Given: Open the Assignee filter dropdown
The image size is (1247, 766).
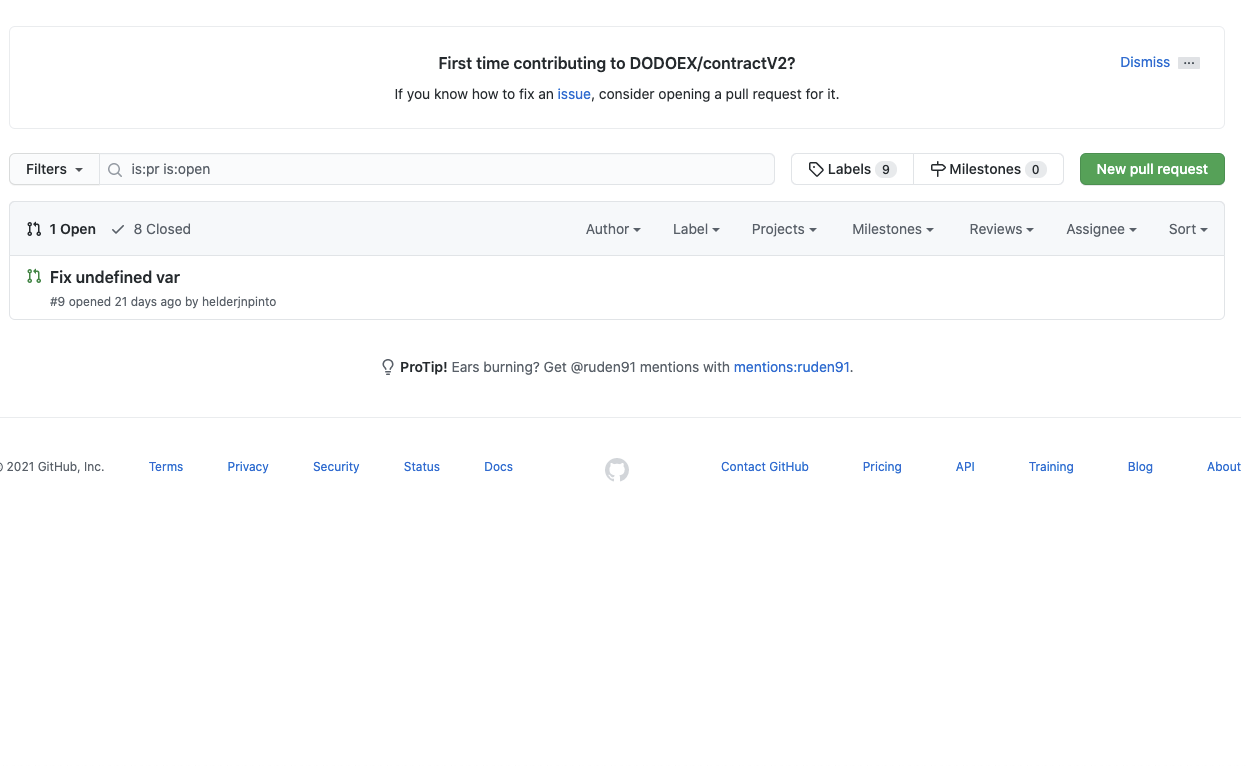Looking at the screenshot, I should [1101, 229].
